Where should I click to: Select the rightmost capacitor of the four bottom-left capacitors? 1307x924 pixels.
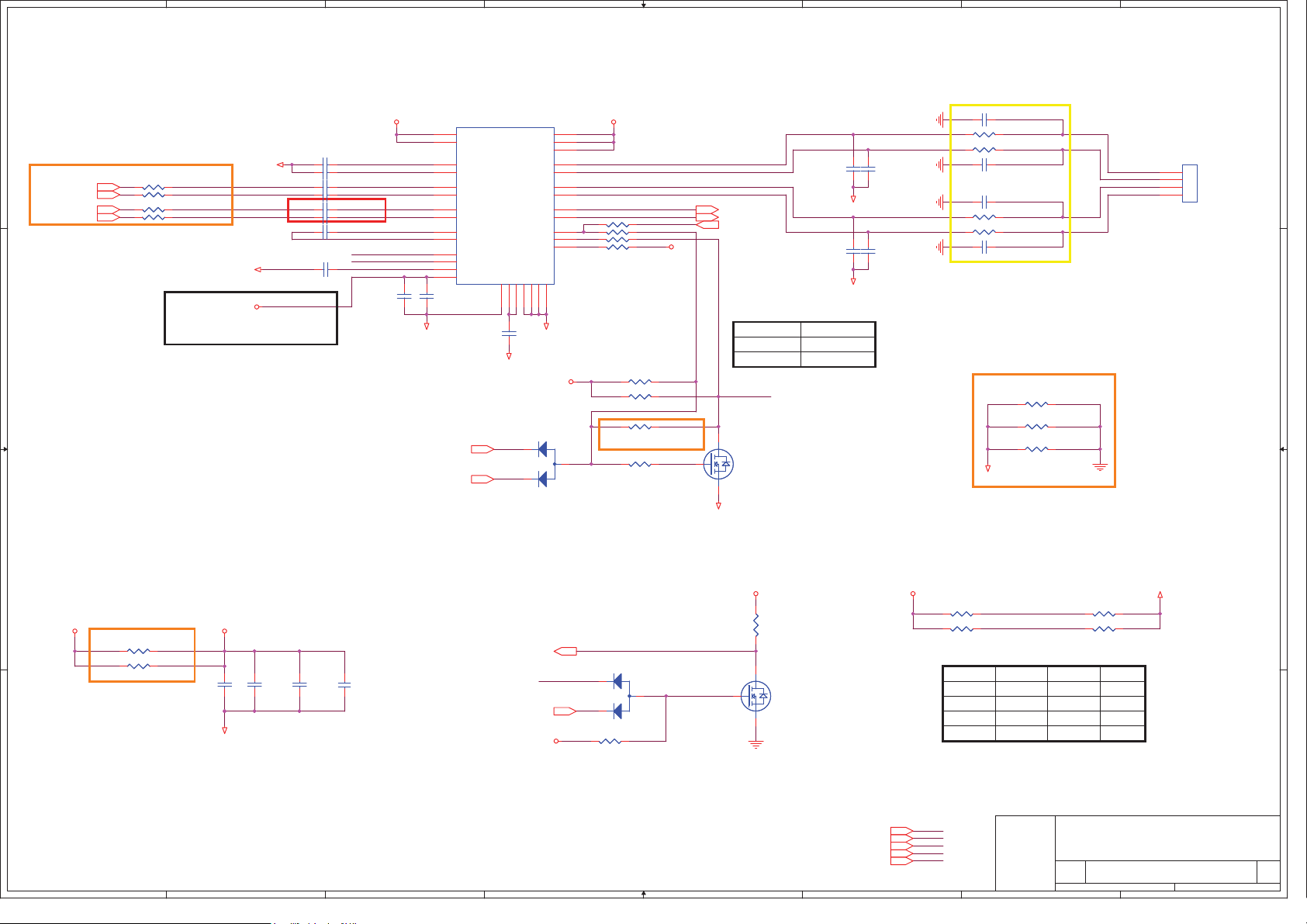pyautogui.click(x=344, y=685)
